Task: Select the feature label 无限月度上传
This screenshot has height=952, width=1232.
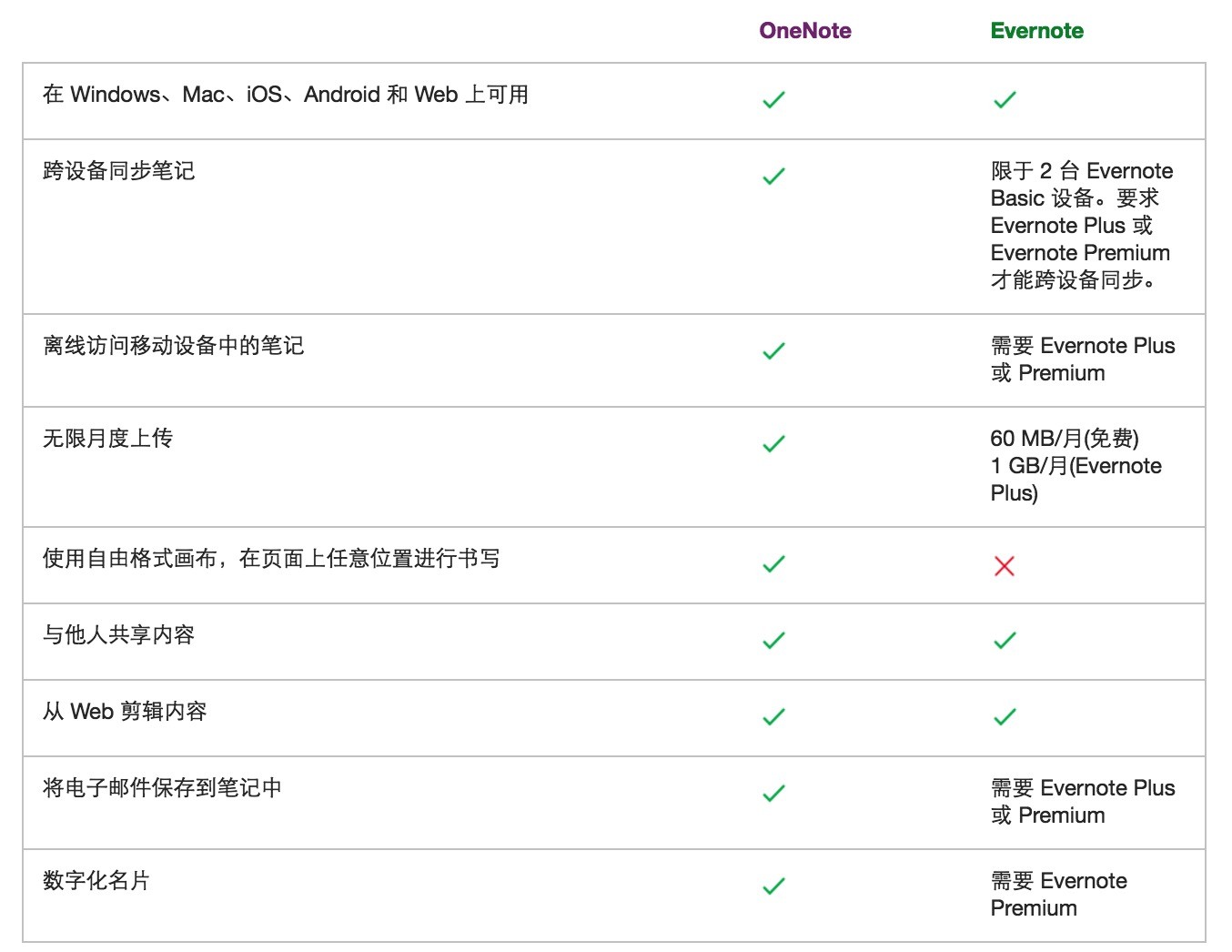Action: [107, 439]
